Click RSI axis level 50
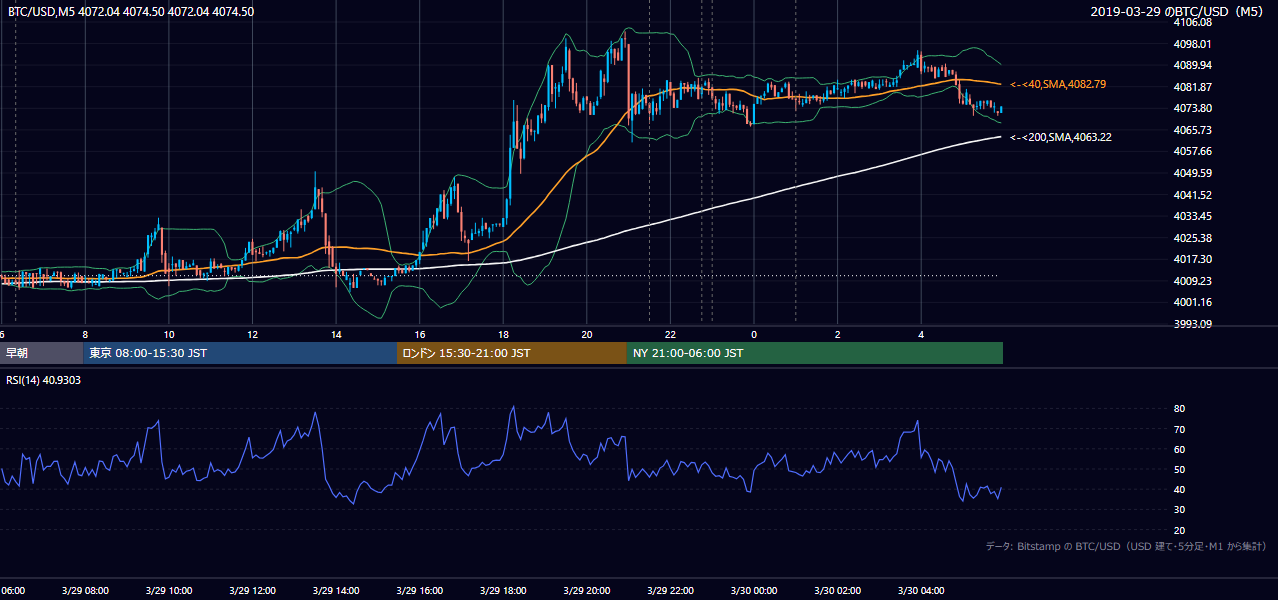Screen dimensions: 1278x600 [1179, 469]
